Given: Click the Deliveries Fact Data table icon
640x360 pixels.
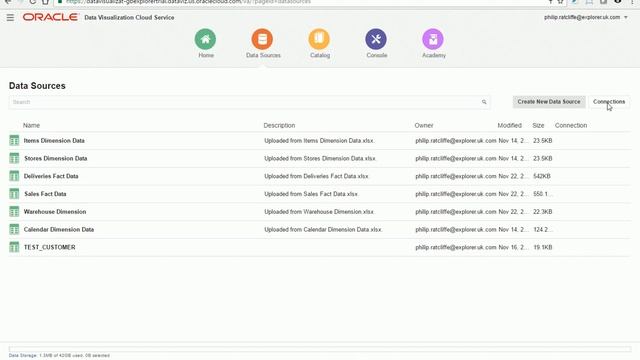Looking at the screenshot, I should pyautogui.click(x=14, y=176).
